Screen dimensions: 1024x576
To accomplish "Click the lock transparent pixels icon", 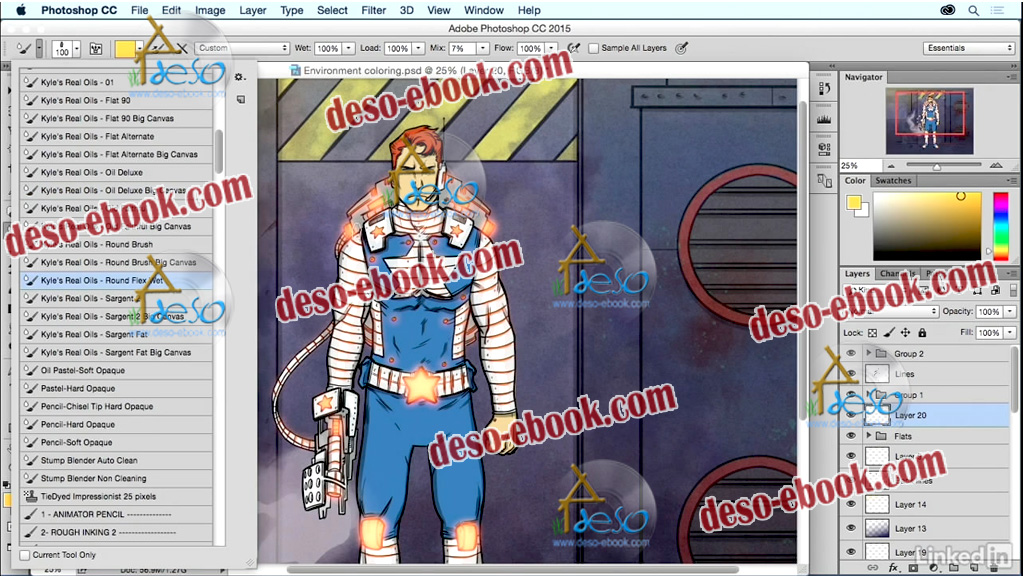I will [872, 333].
